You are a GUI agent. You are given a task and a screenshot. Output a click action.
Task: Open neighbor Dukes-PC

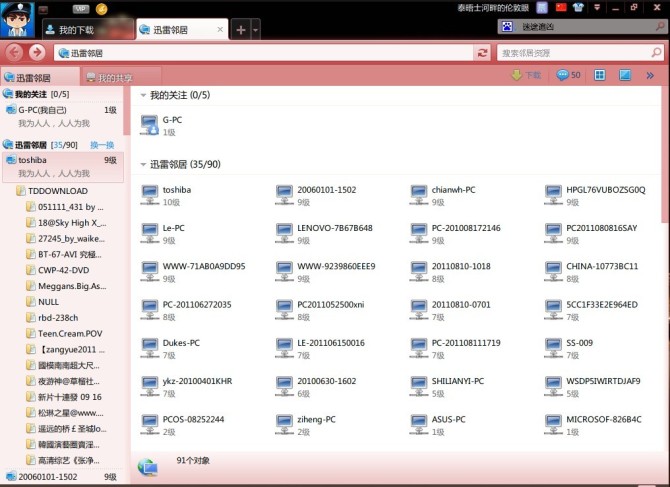click(x=170, y=349)
